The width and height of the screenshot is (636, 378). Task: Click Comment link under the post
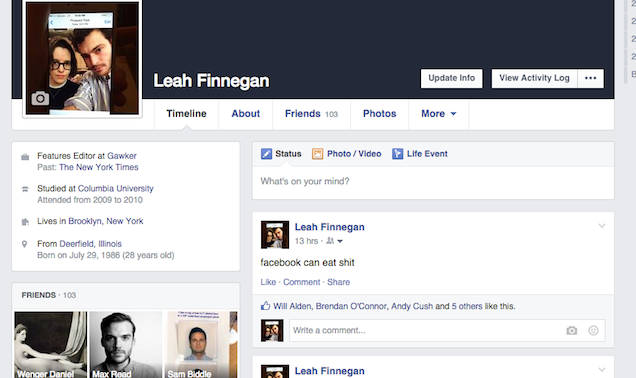pos(301,282)
